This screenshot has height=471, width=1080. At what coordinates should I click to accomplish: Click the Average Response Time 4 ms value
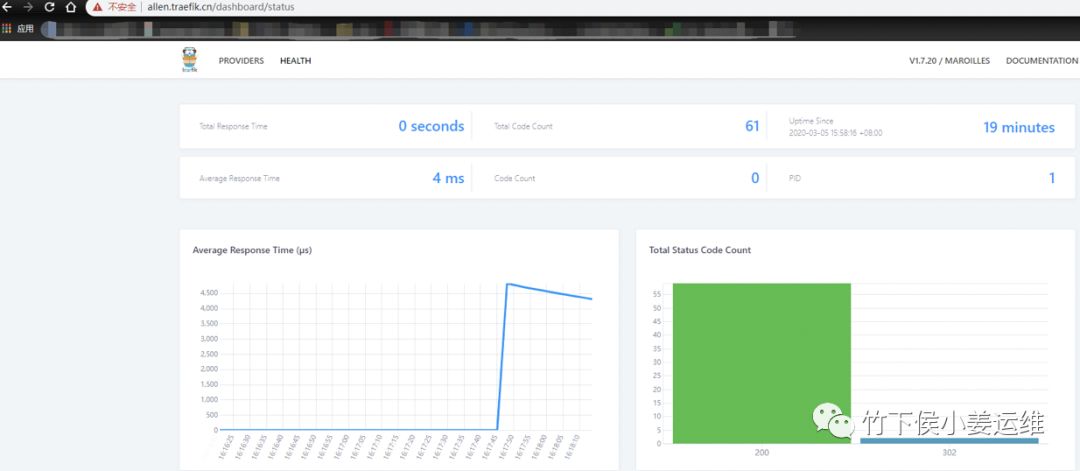tap(448, 178)
